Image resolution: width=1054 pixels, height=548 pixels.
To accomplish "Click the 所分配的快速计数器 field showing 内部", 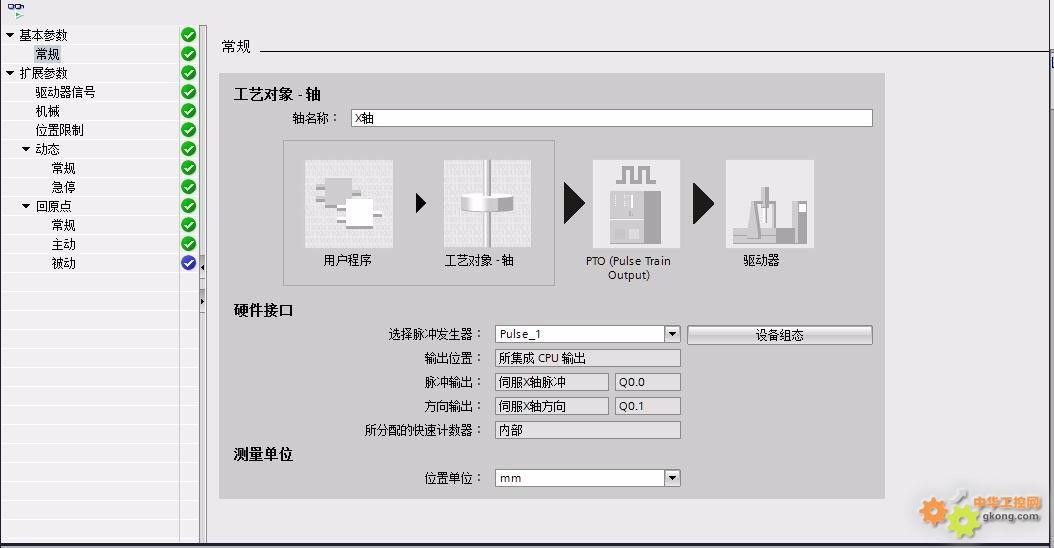I will pos(587,430).
